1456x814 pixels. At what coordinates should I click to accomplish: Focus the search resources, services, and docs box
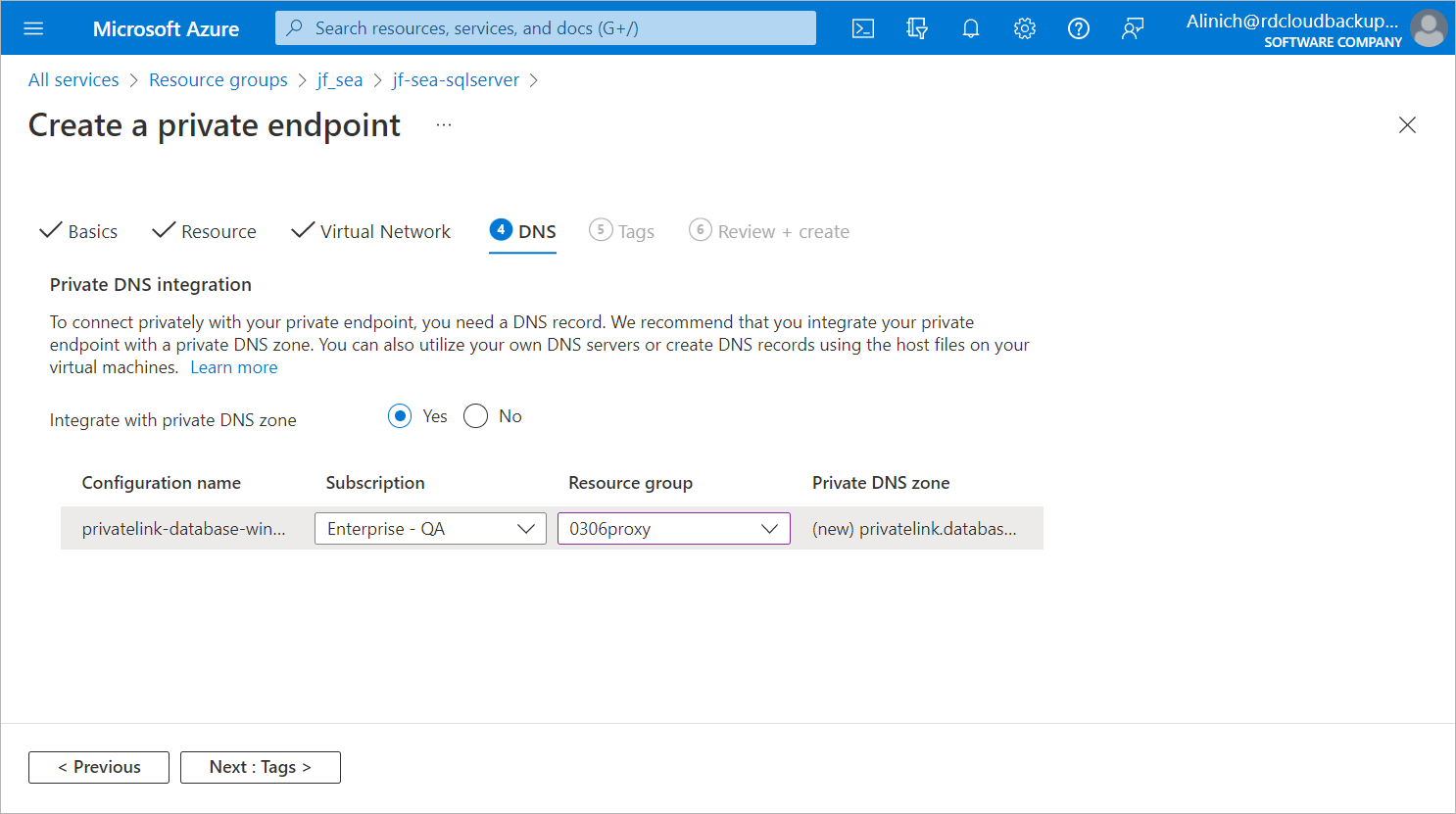coord(546,28)
